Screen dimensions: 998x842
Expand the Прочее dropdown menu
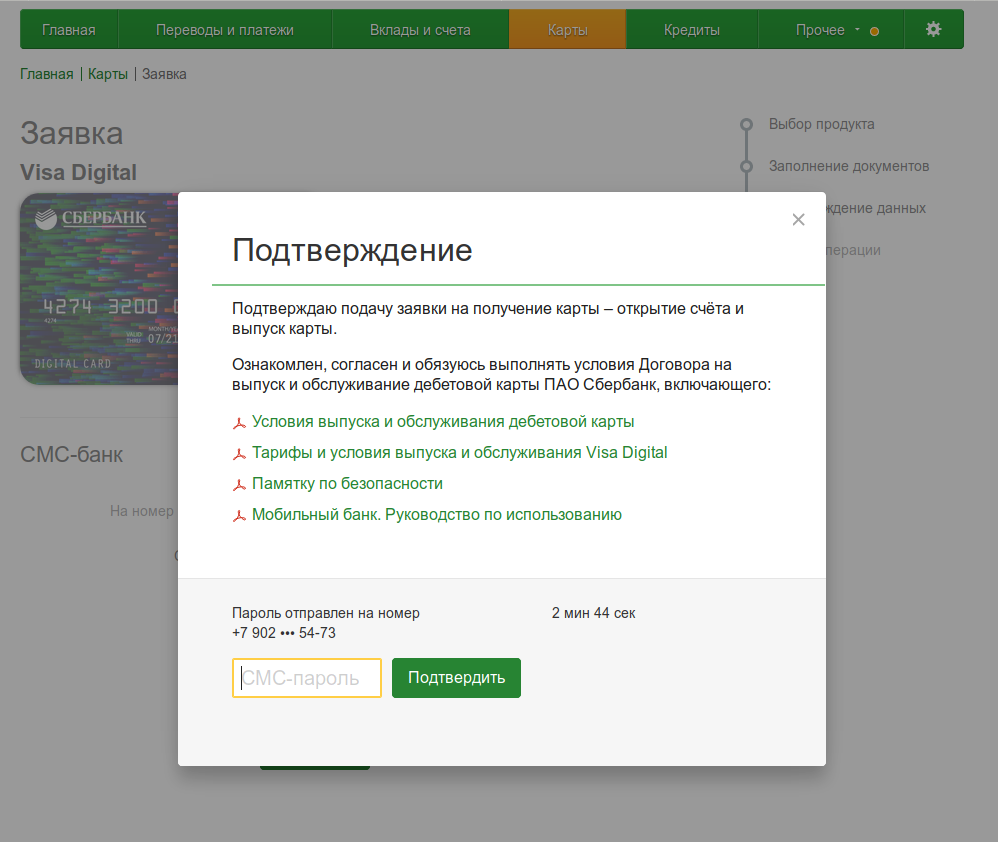(829, 29)
